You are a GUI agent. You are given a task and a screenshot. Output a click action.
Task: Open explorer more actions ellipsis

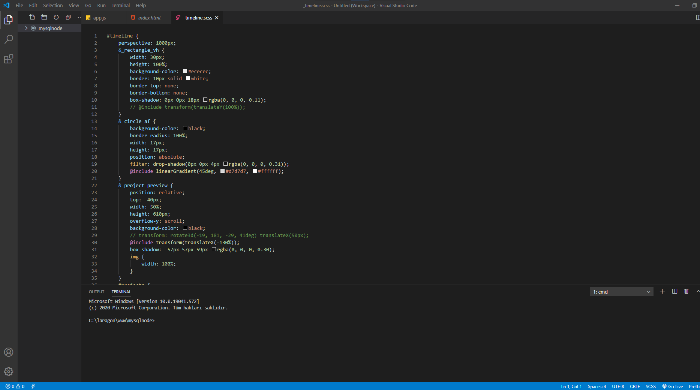[79, 17]
